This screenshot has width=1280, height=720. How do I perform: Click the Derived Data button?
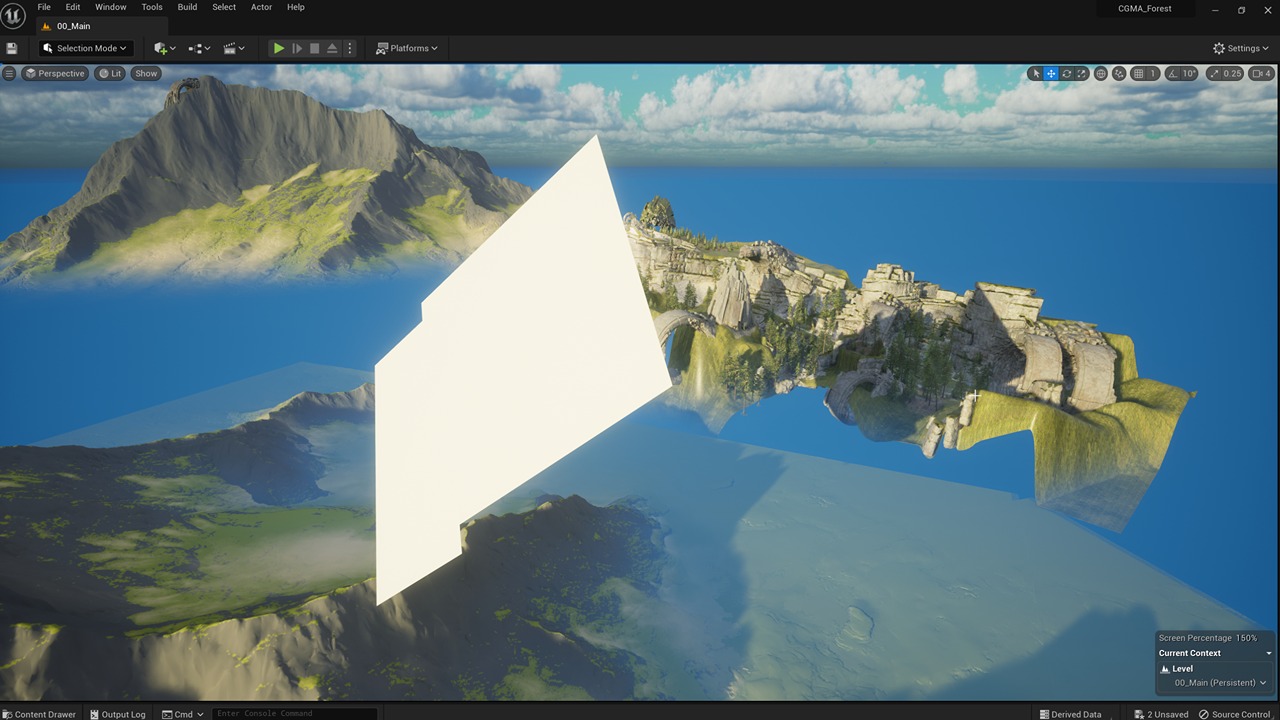(1071, 714)
